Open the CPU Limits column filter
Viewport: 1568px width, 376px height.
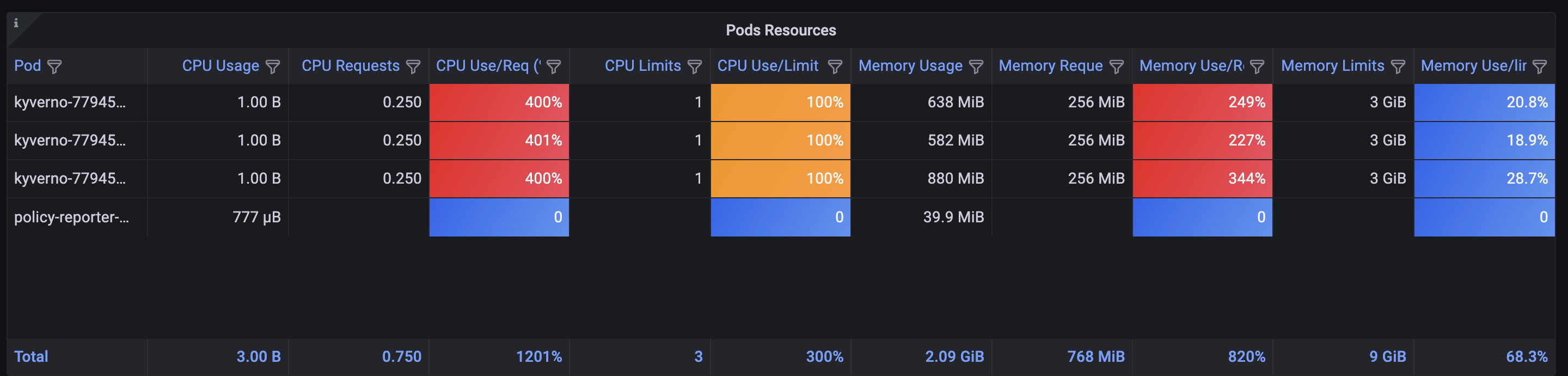[695, 66]
